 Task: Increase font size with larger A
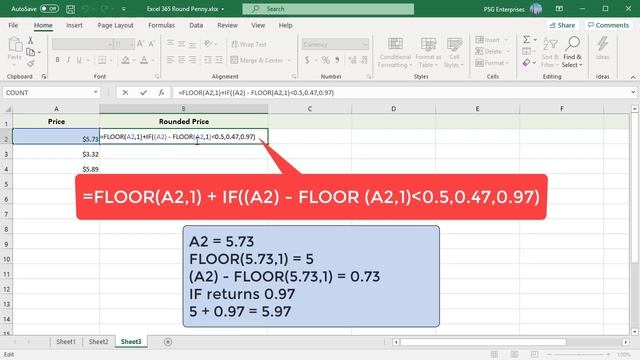click(x=140, y=44)
